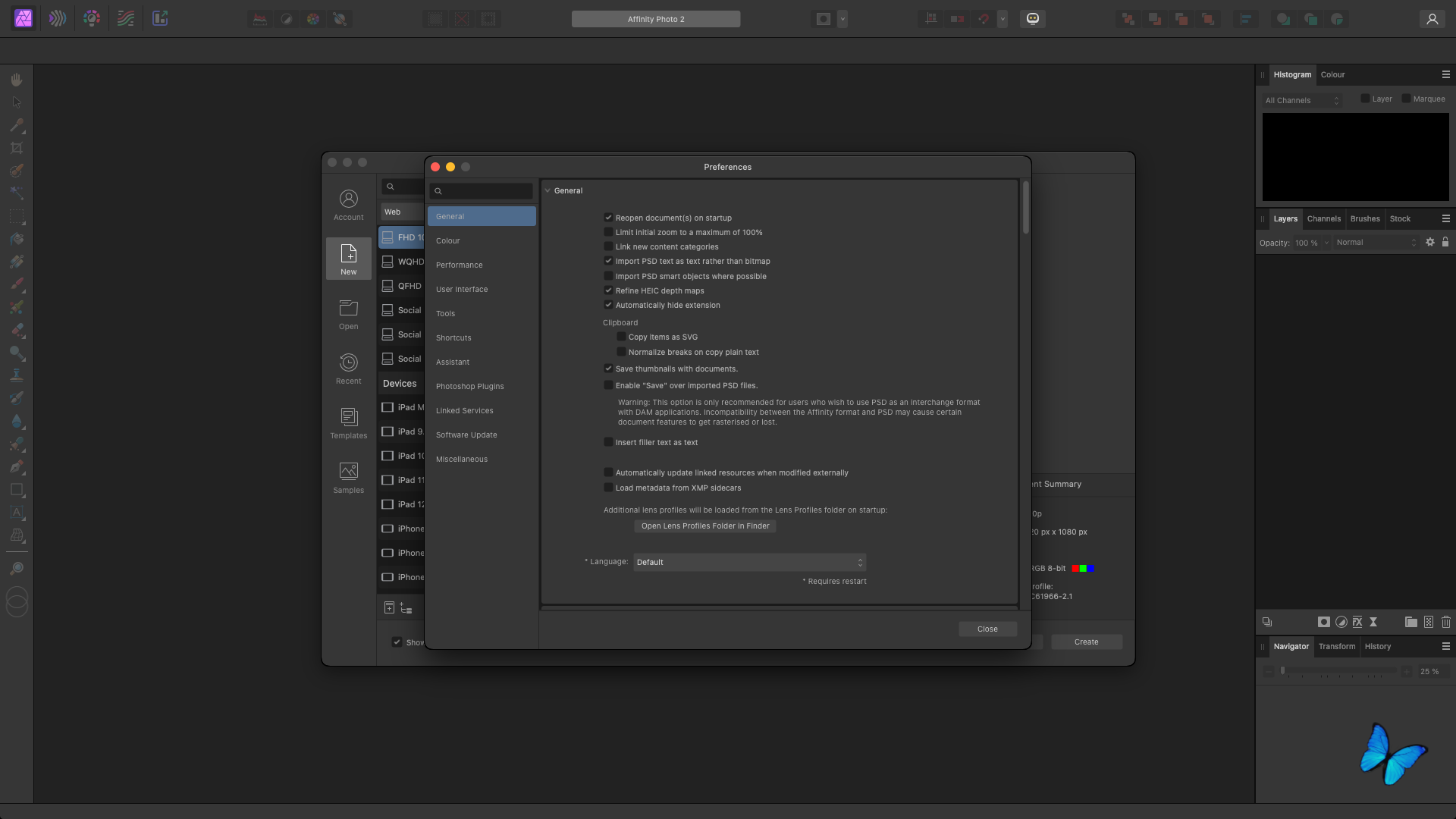Click Layer Effects fx icon
1456x819 pixels.
[1357, 622]
